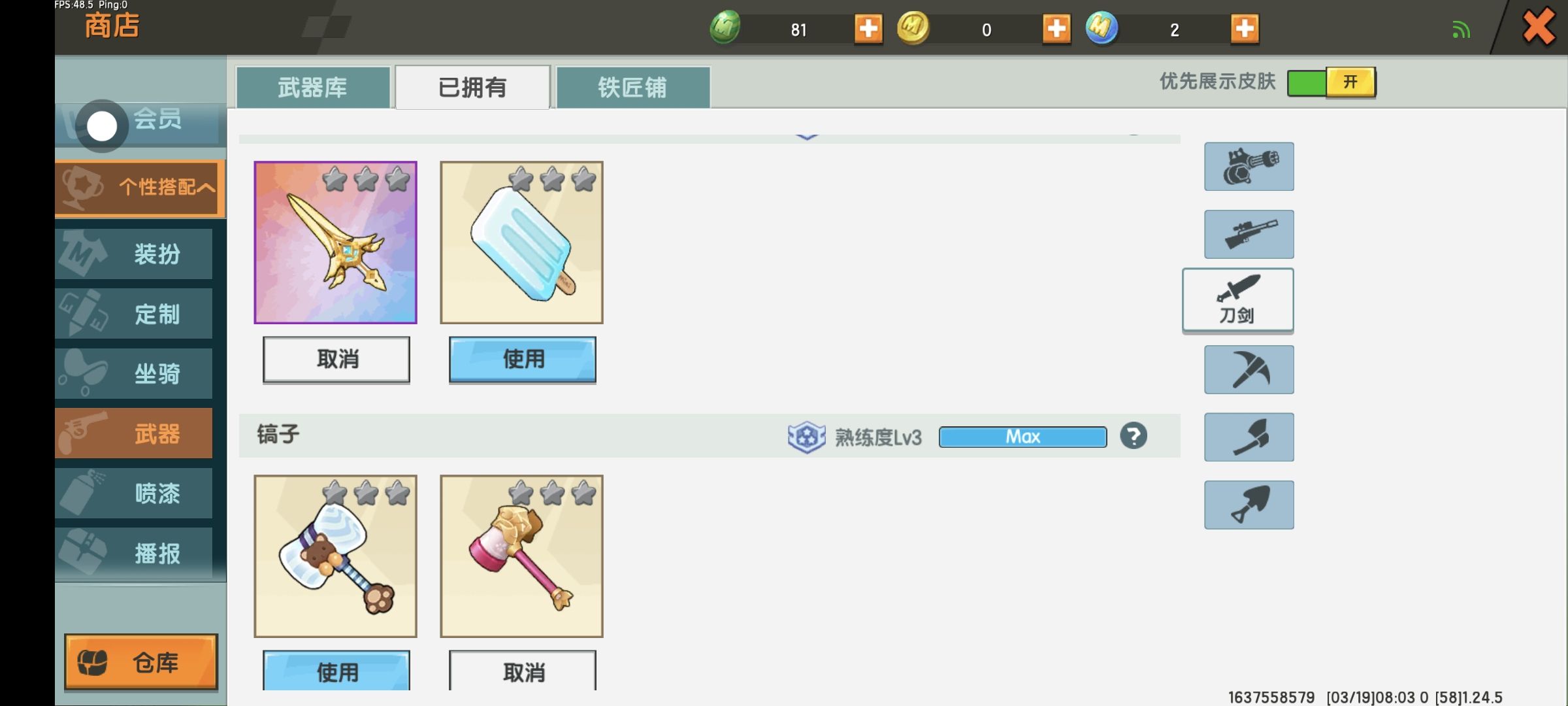Select the shovel category icon
Screen dimensions: 1568x706
click(x=1249, y=505)
